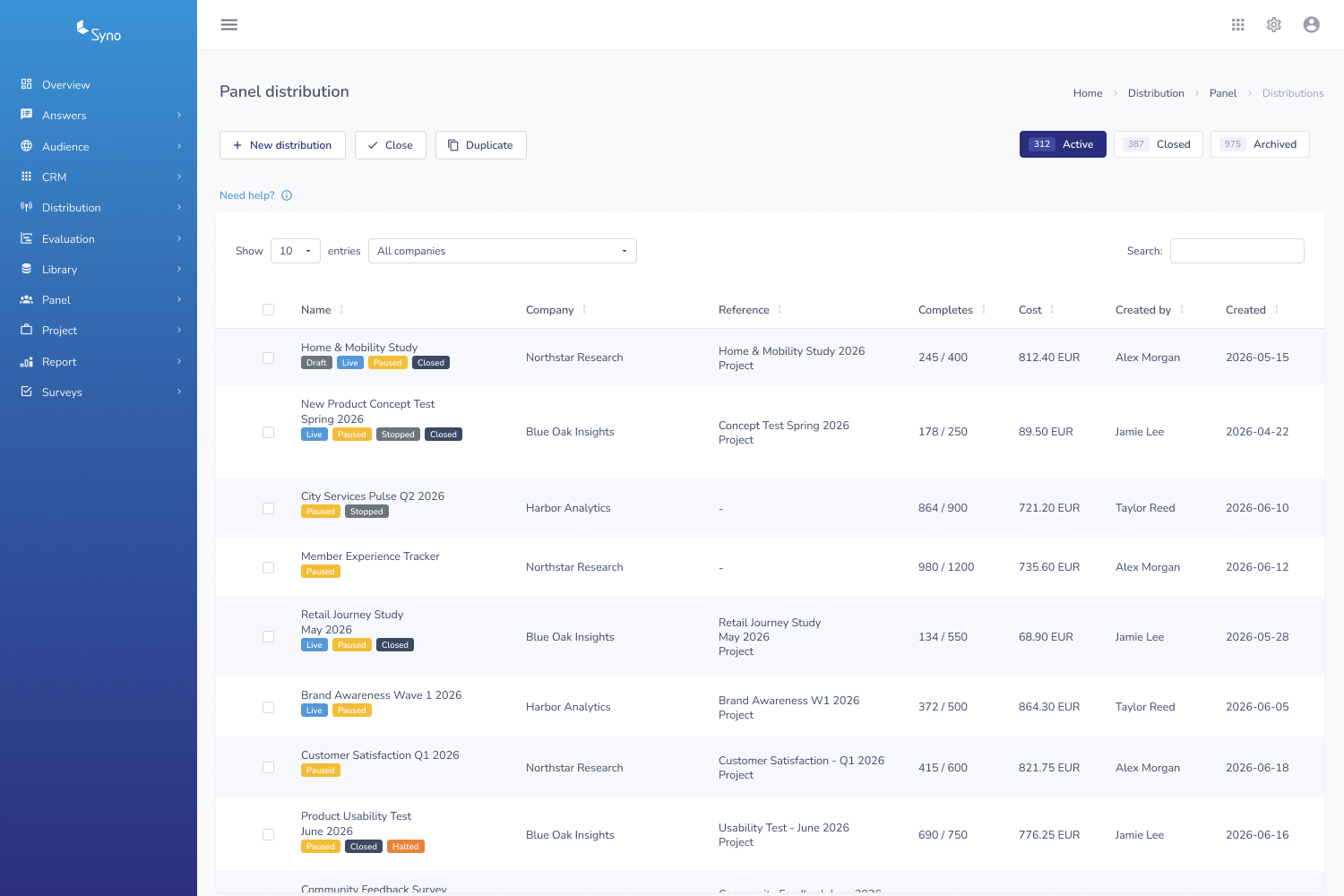Click the Library stack icon
The width and height of the screenshot is (1344, 896).
[27, 269]
